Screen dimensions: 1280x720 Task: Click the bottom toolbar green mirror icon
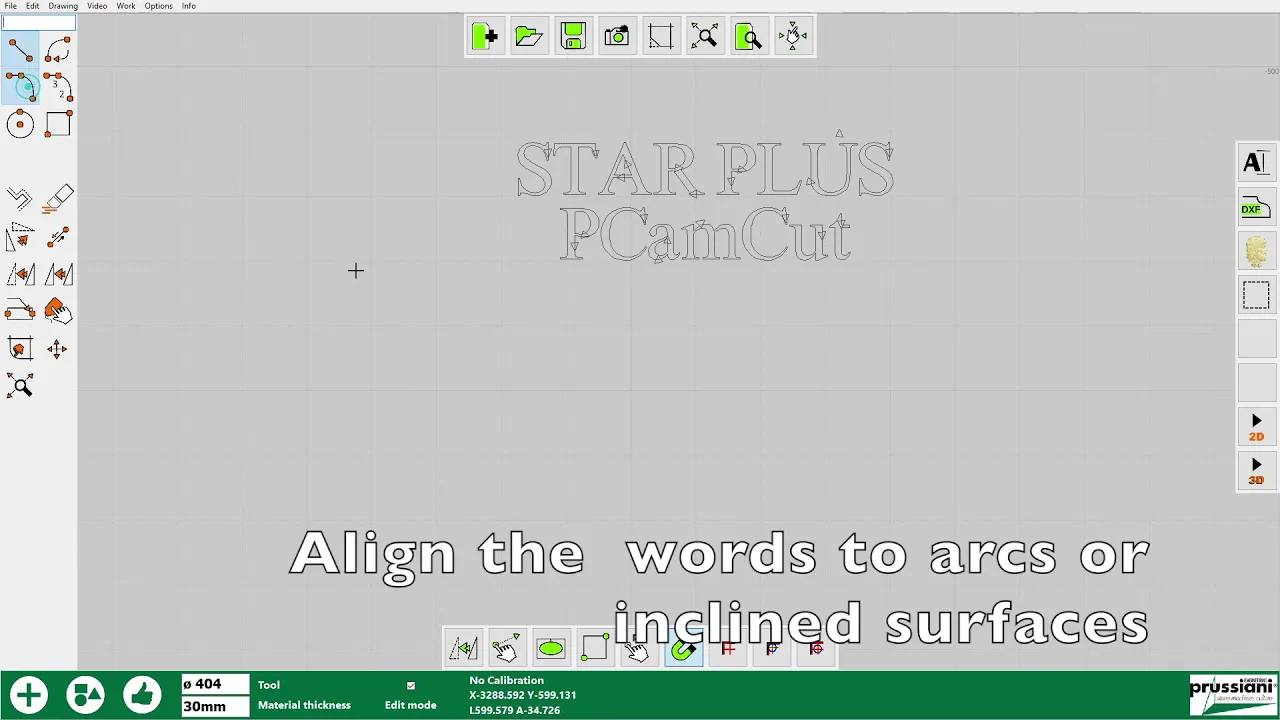[x=463, y=649]
